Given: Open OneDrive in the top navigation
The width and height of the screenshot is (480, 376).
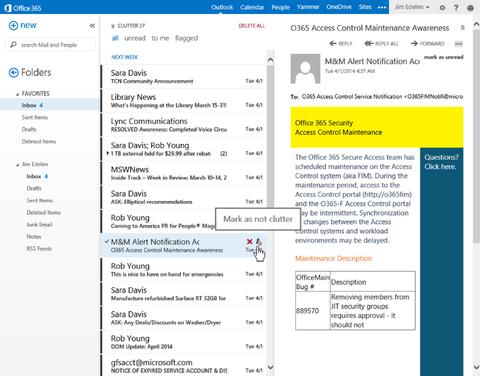Looking at the screenshot, I should click(339, 7).
